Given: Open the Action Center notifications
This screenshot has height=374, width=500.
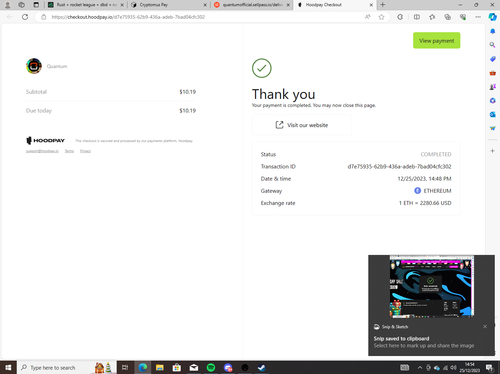Looking at the screenshot, I should pos(489,368).
